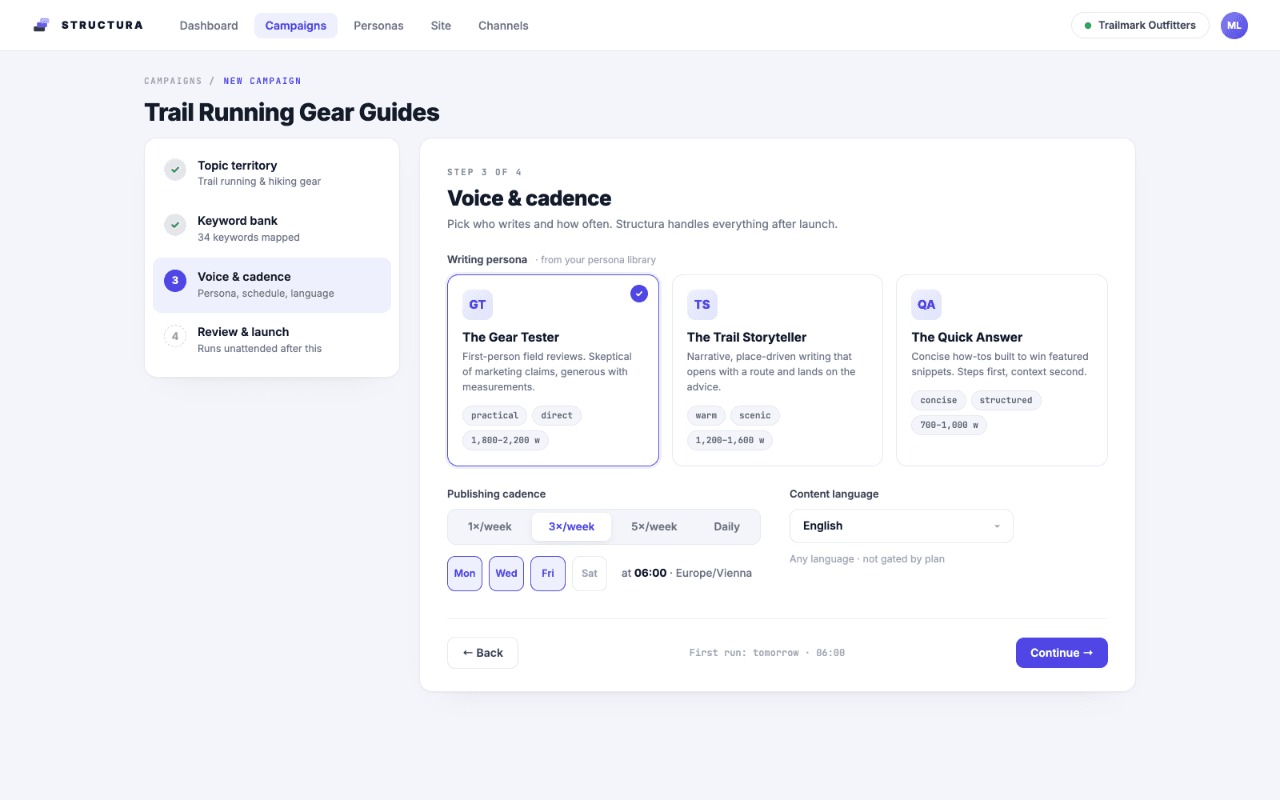Click the direct tag
The width and height of the screenshot is (1280, 800).
point(557,415)
